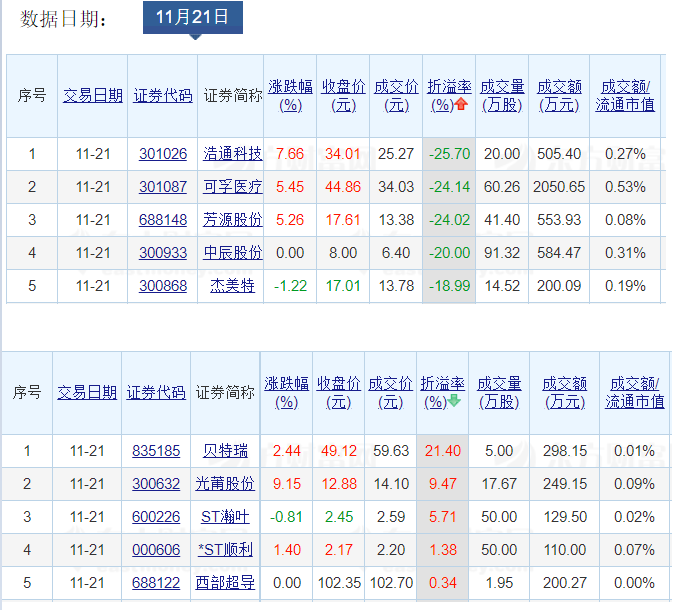The height and width of the screenshot is (610, 673).
Task: Click stock code 600226
Action: (156, 516)
